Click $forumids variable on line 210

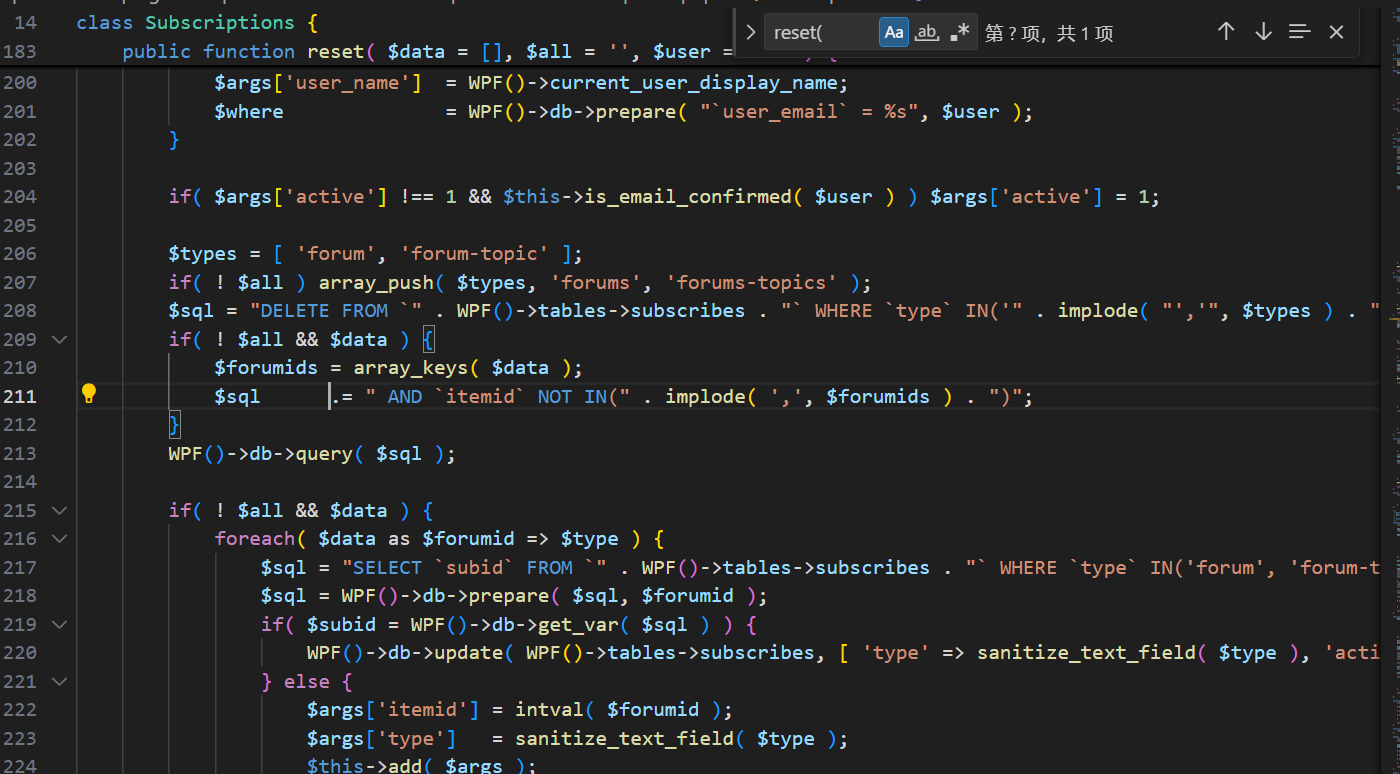pyautogui.click(x=266, y=367)
